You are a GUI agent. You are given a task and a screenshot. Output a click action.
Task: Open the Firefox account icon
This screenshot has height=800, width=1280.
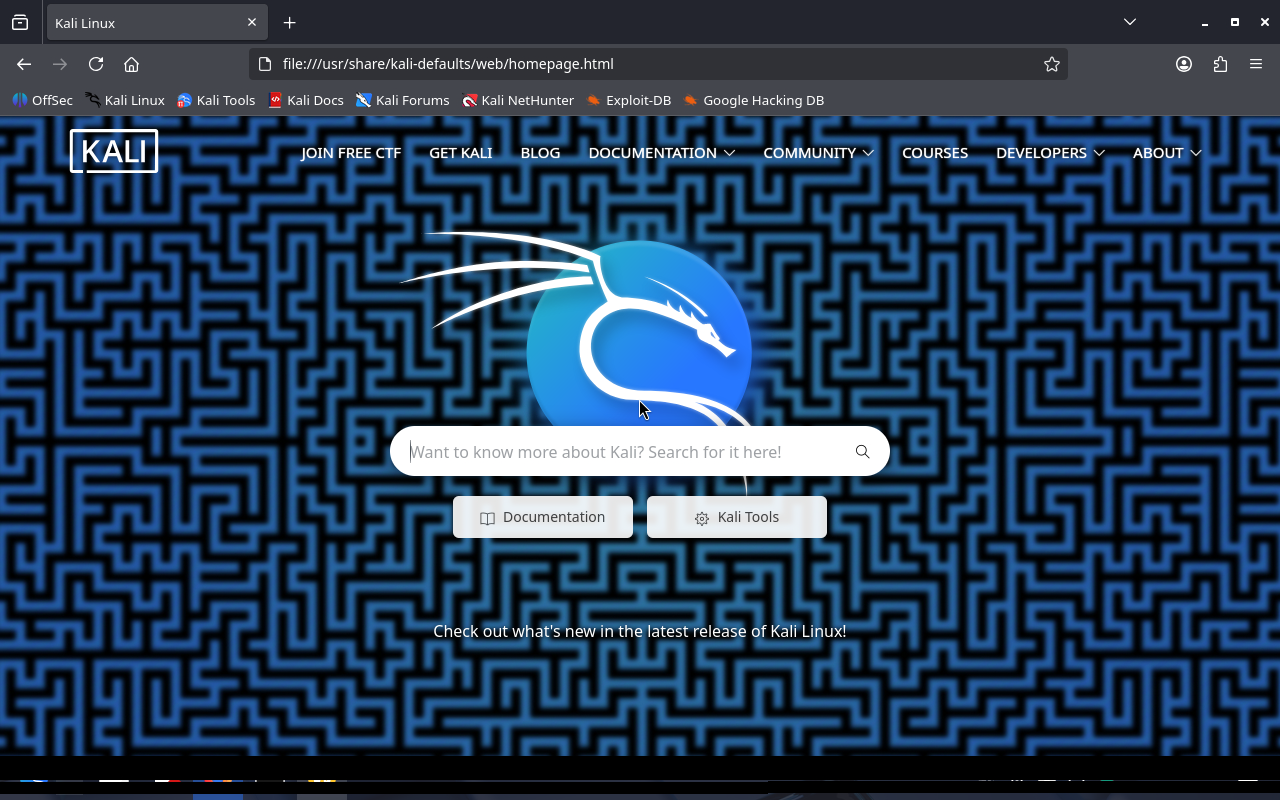[x=1184, y=64]
